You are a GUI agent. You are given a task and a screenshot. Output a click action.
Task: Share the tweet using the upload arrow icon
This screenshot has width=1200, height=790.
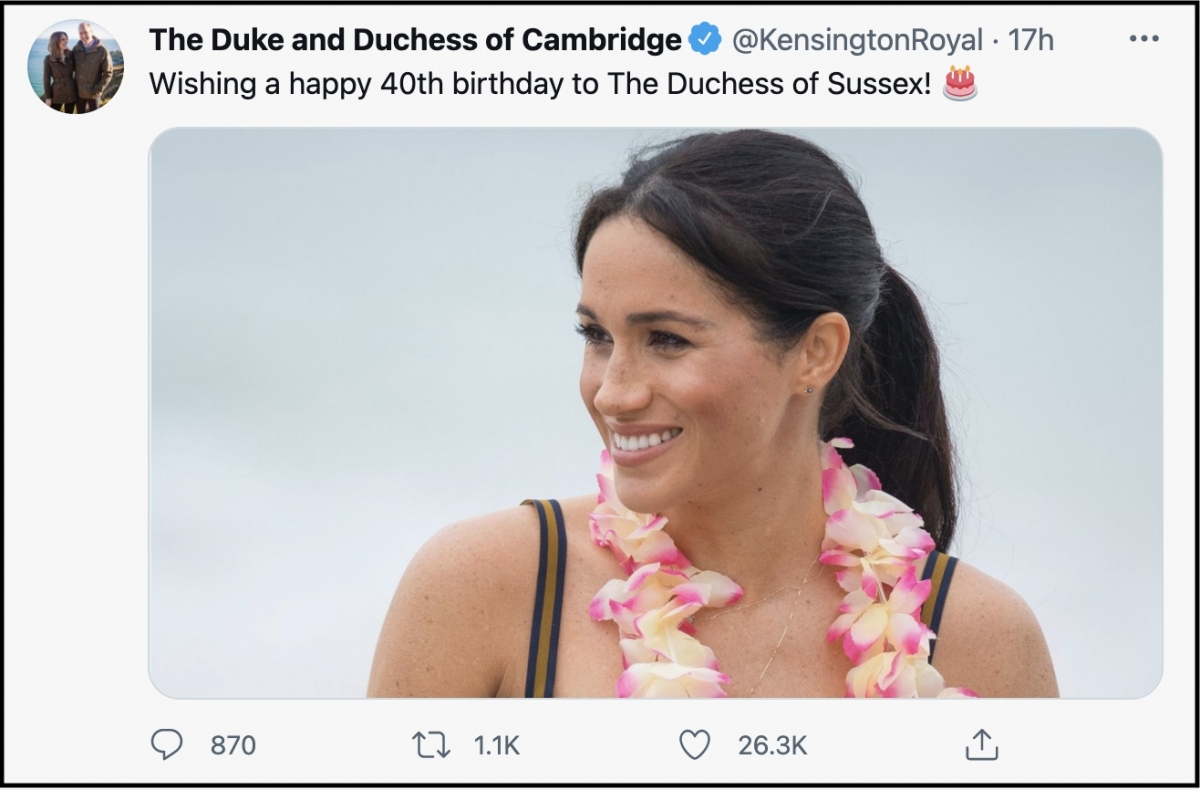coord(981,744)
